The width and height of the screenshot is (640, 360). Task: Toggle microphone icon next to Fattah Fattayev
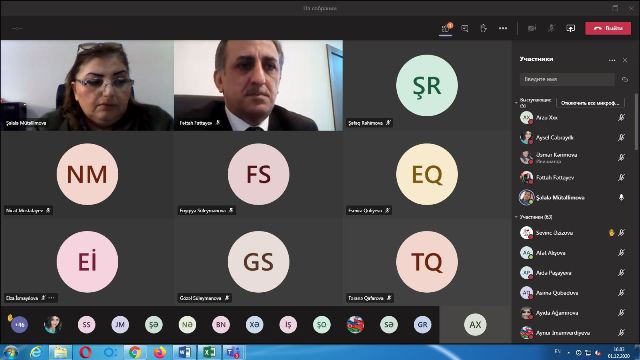pyautogui.click(x=621, y=177)
